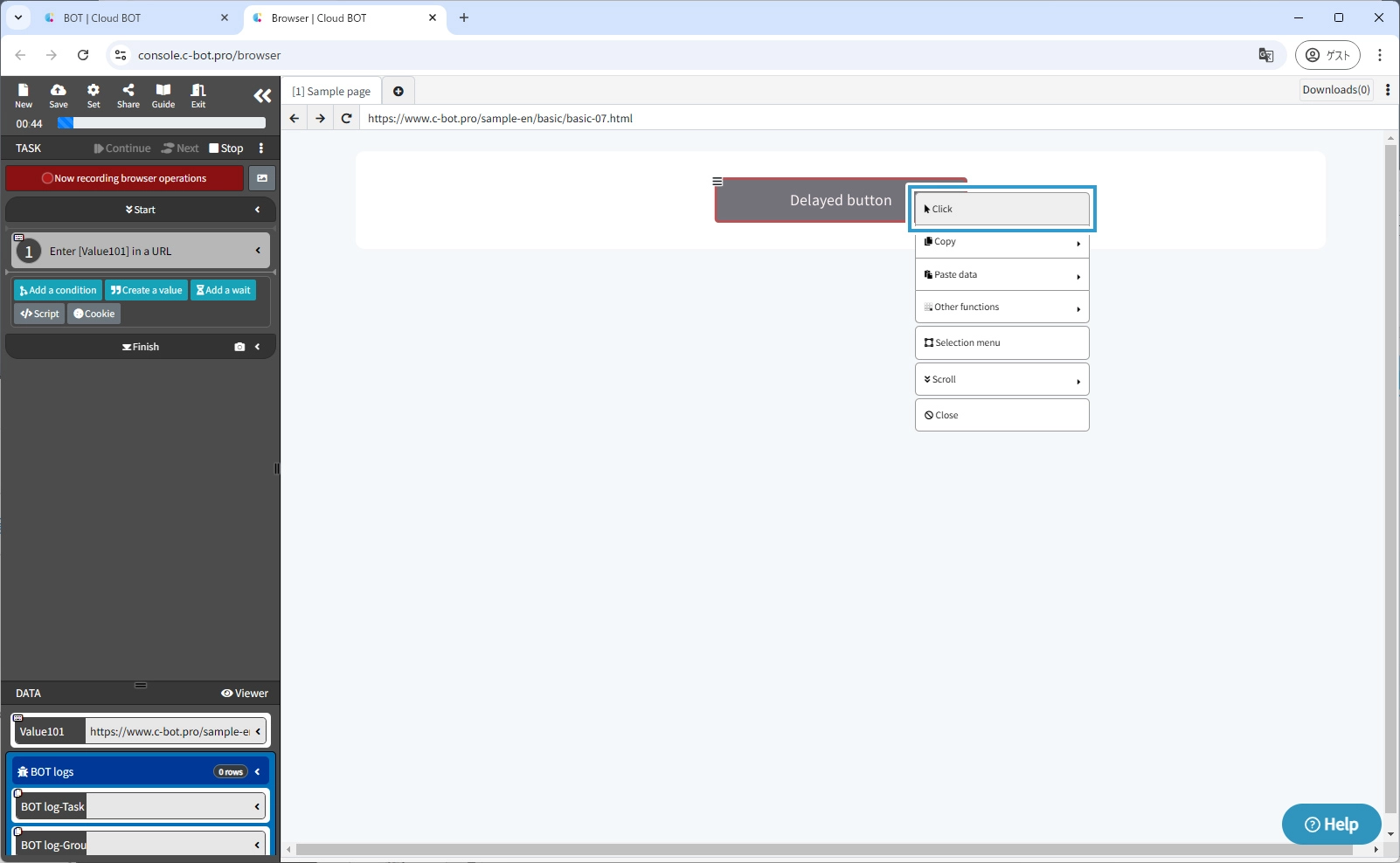Image resolution: width=1400 pixels, height=863 pixels.
Task: Click the Share icon
Action: pyautogui.click(x=128, y=95)
